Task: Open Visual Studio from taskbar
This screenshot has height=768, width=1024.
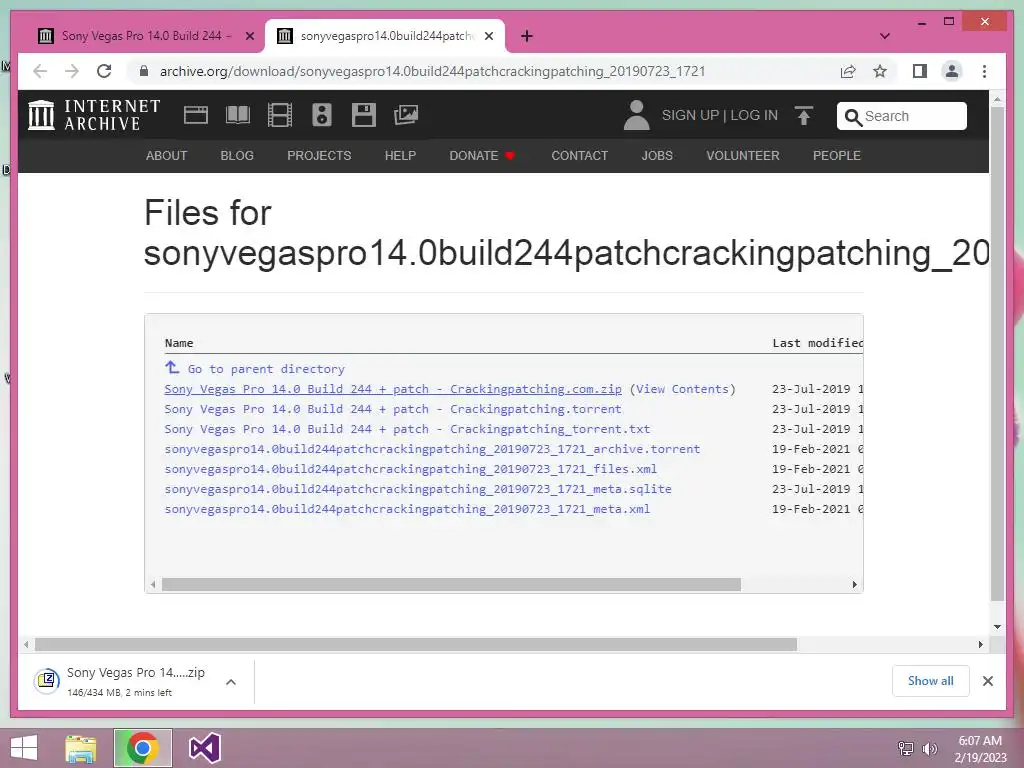Action: [204, 748]
